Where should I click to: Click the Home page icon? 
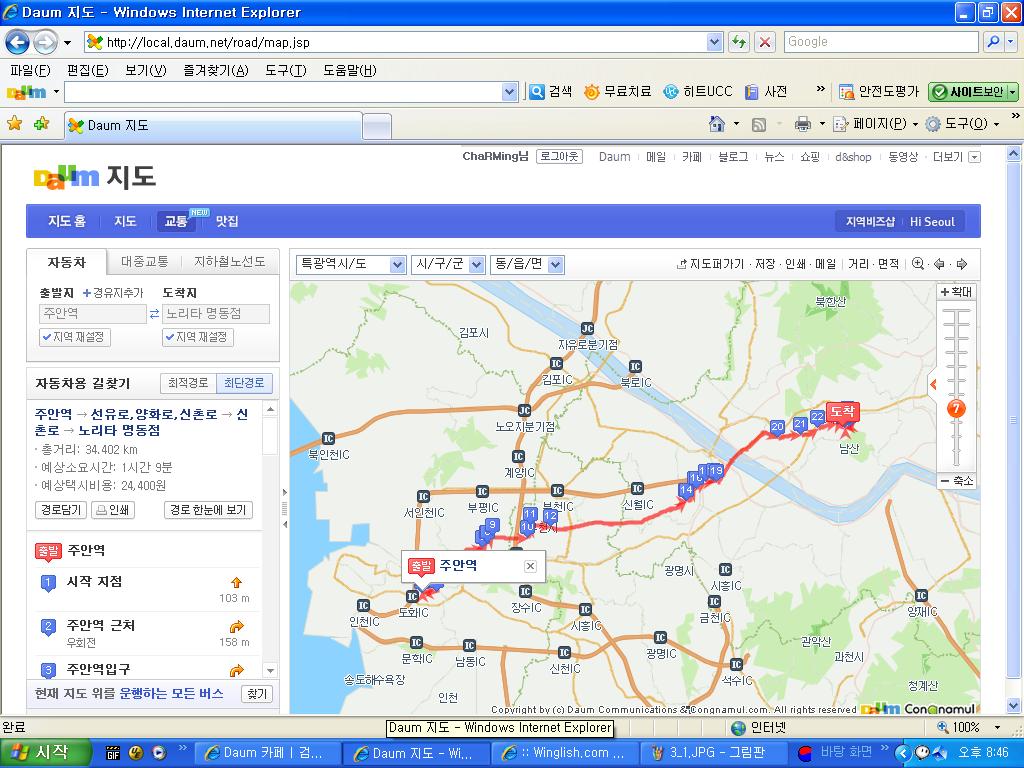tap(717, 123)
